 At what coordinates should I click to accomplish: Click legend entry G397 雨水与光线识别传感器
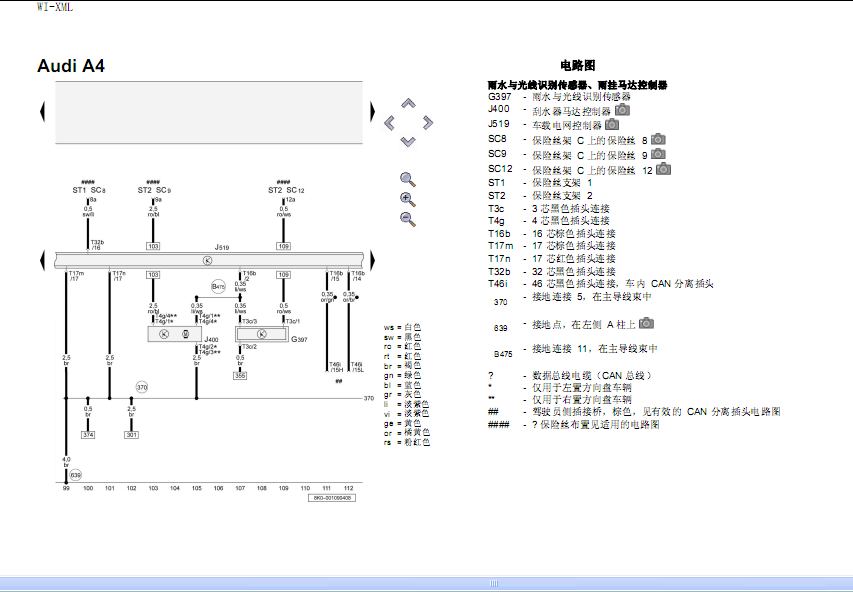[x=559, y=96]
